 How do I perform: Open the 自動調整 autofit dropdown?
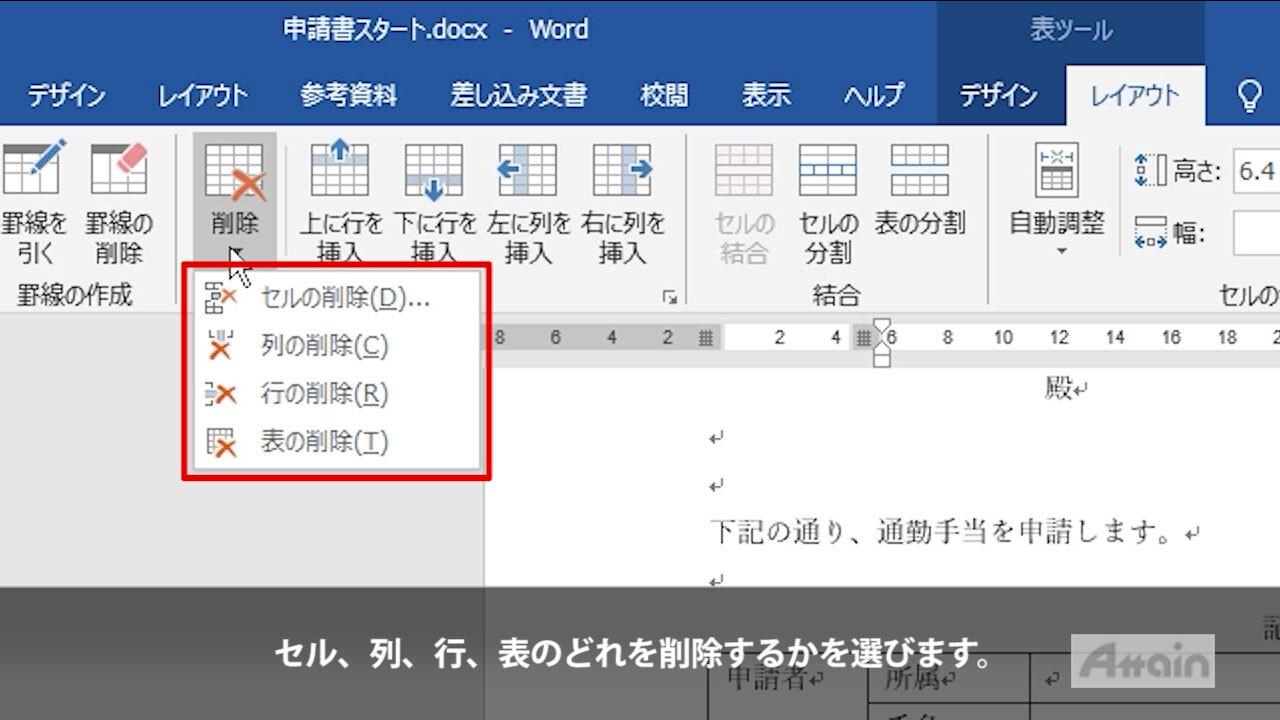coord(1057,200)
